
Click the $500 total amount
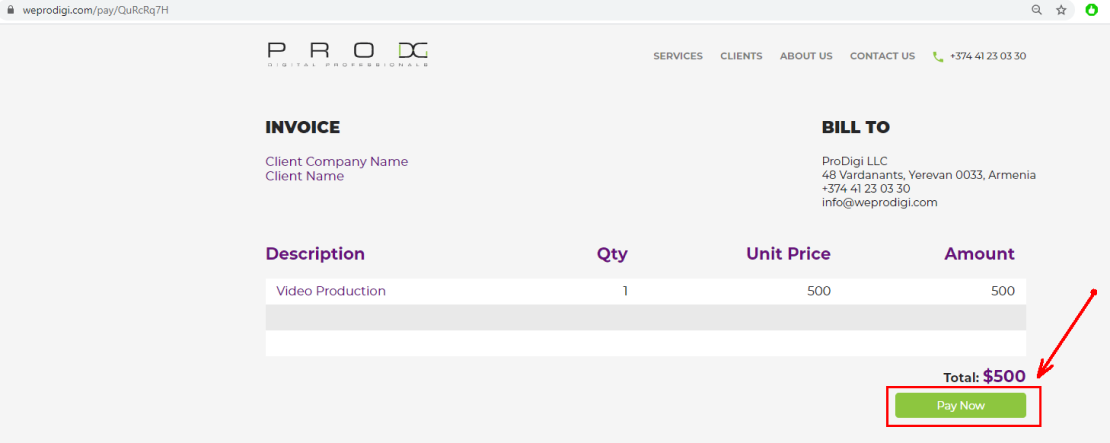point(1003,376)
